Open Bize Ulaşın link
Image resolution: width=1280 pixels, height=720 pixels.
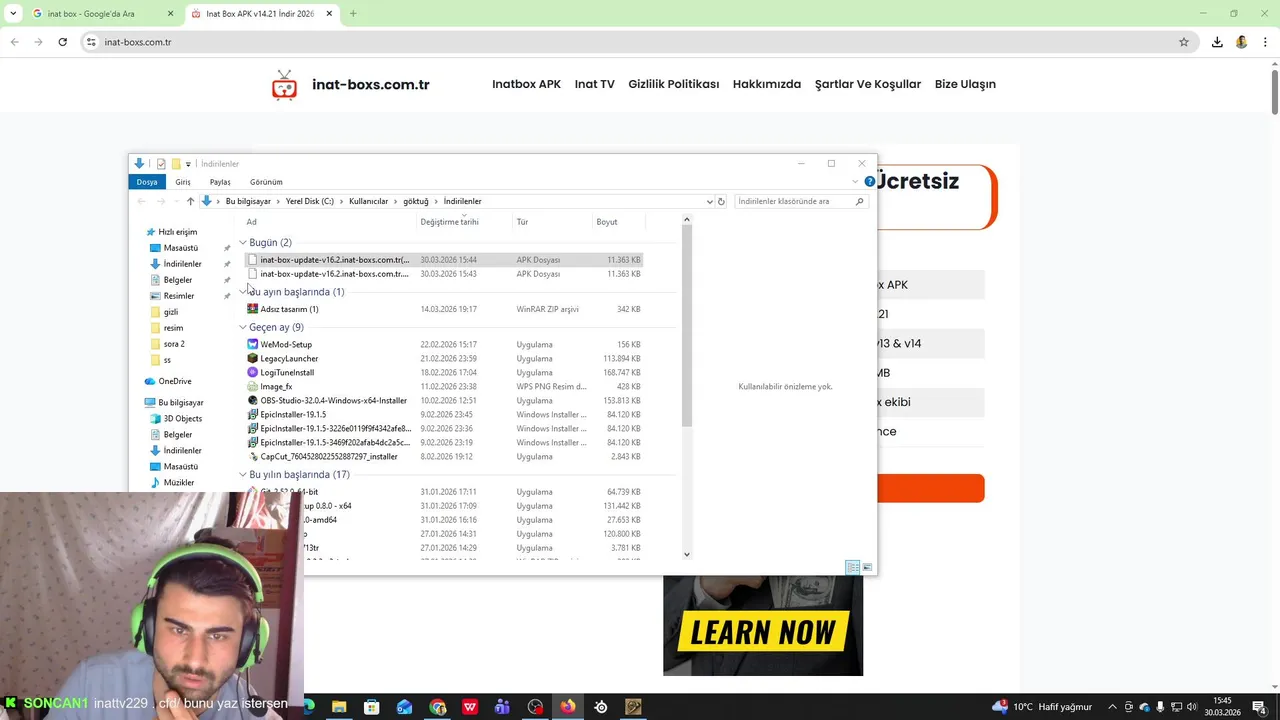coord(965,84)
